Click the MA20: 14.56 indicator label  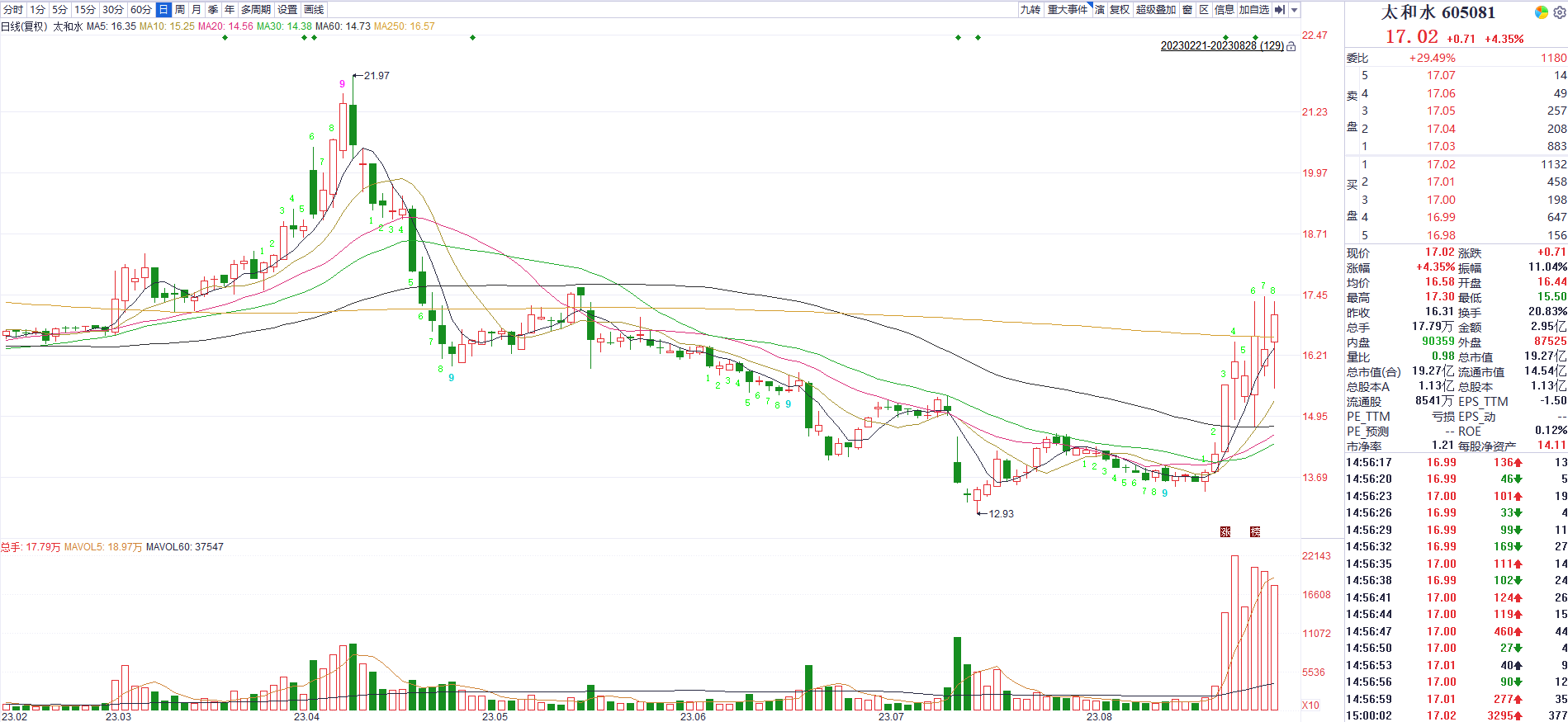point(225,26)
